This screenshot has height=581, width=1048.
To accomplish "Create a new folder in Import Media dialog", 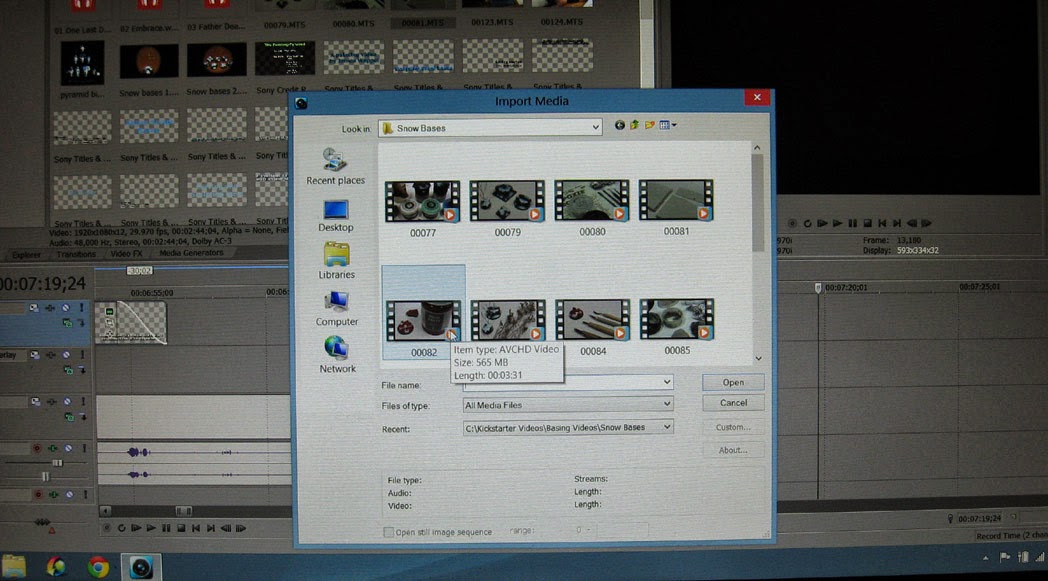I will click(650, 125).
